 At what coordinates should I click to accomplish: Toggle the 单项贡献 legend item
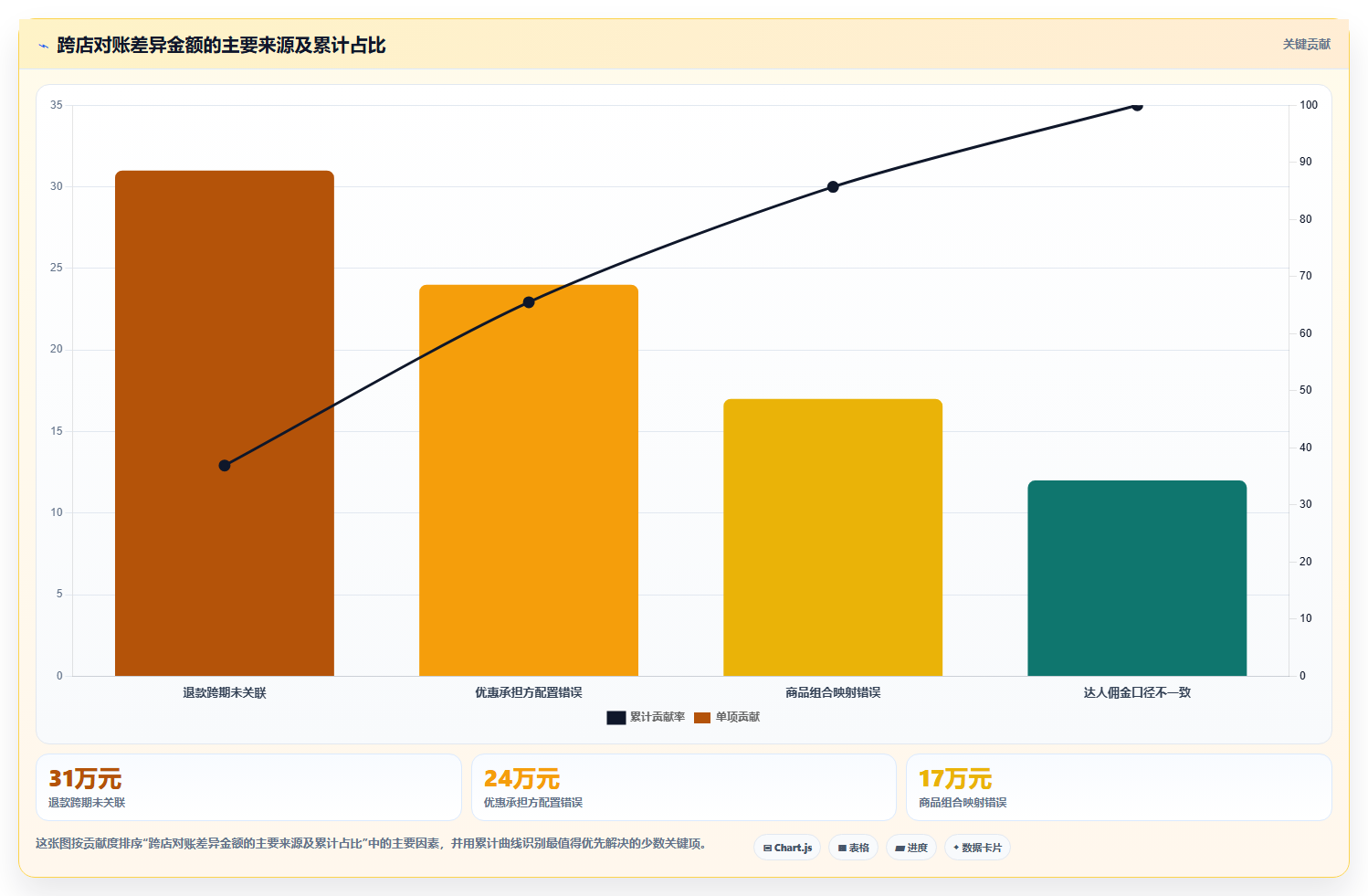coord(727,717)
